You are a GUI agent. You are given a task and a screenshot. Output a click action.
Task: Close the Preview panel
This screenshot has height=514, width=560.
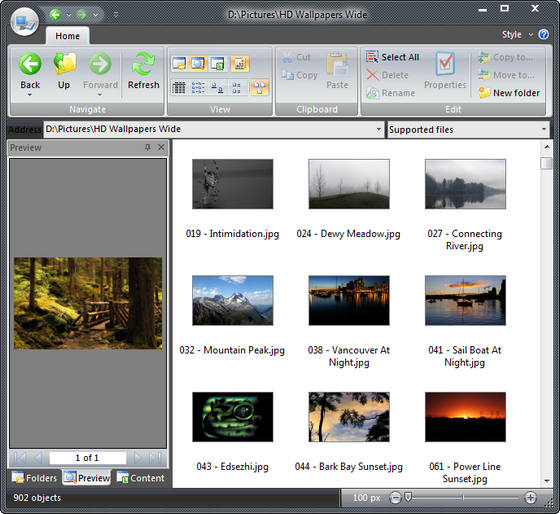point(161,147)
